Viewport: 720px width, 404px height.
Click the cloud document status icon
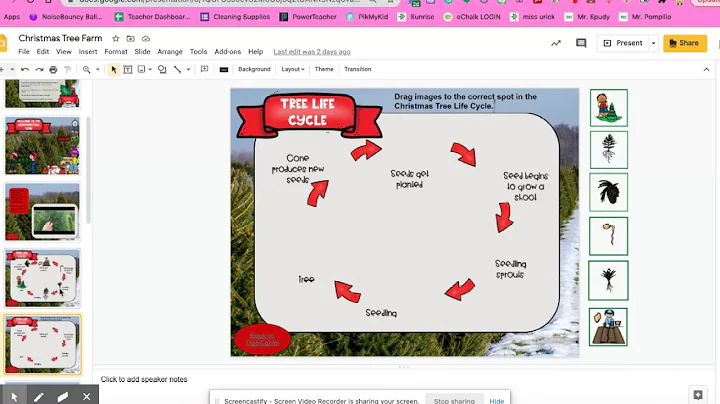[146, 39]
